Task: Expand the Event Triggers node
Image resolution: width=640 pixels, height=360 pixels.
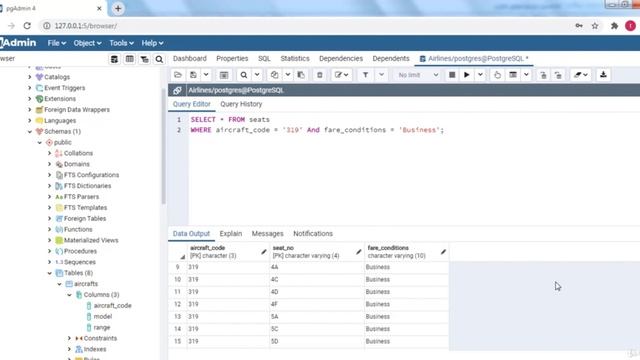Action: (x=30, y=88)
